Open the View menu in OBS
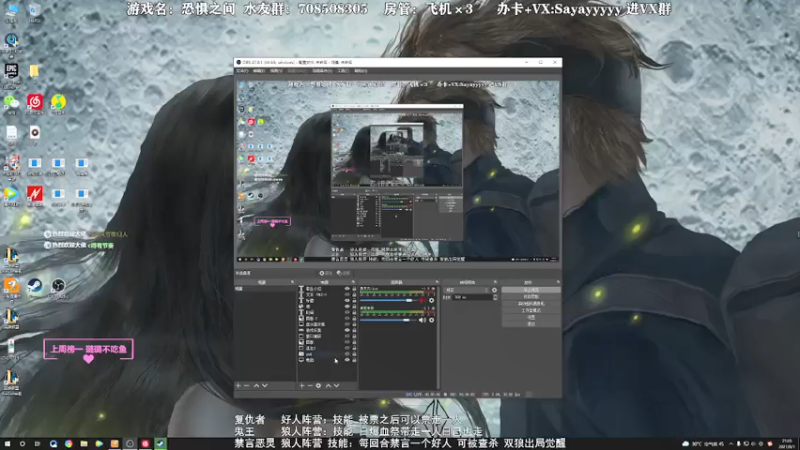This screenshot has height=450, width=800. 276,71
